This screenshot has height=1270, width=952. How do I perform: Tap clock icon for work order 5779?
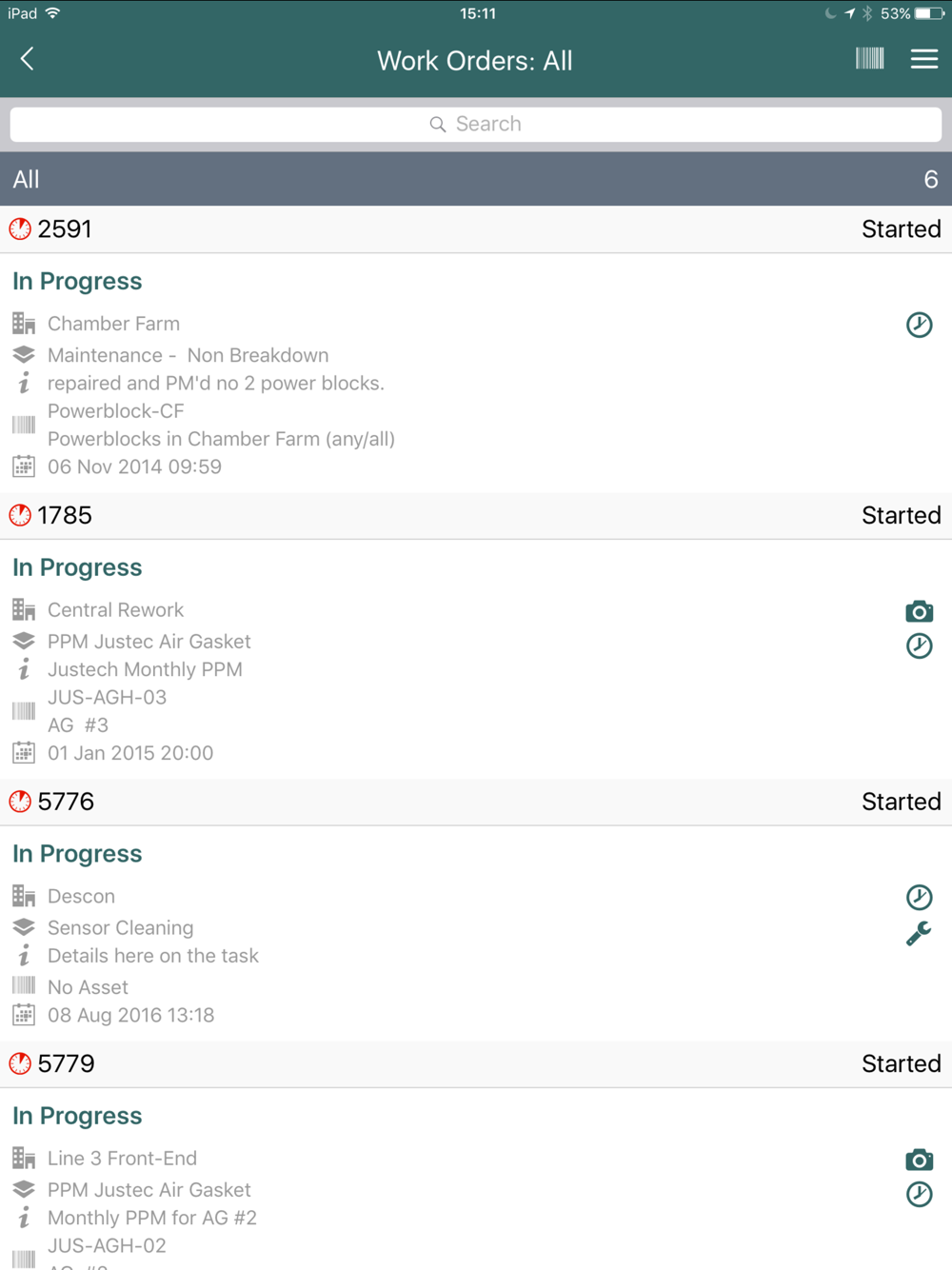point(919,1195)
